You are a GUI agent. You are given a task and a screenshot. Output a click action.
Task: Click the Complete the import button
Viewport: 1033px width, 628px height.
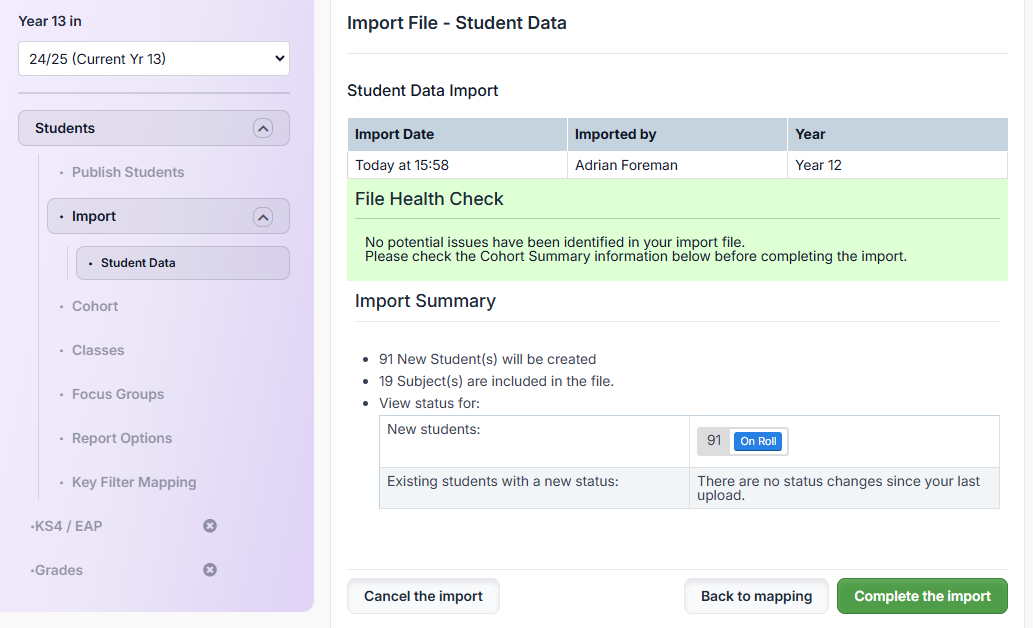tap(922, 596)
